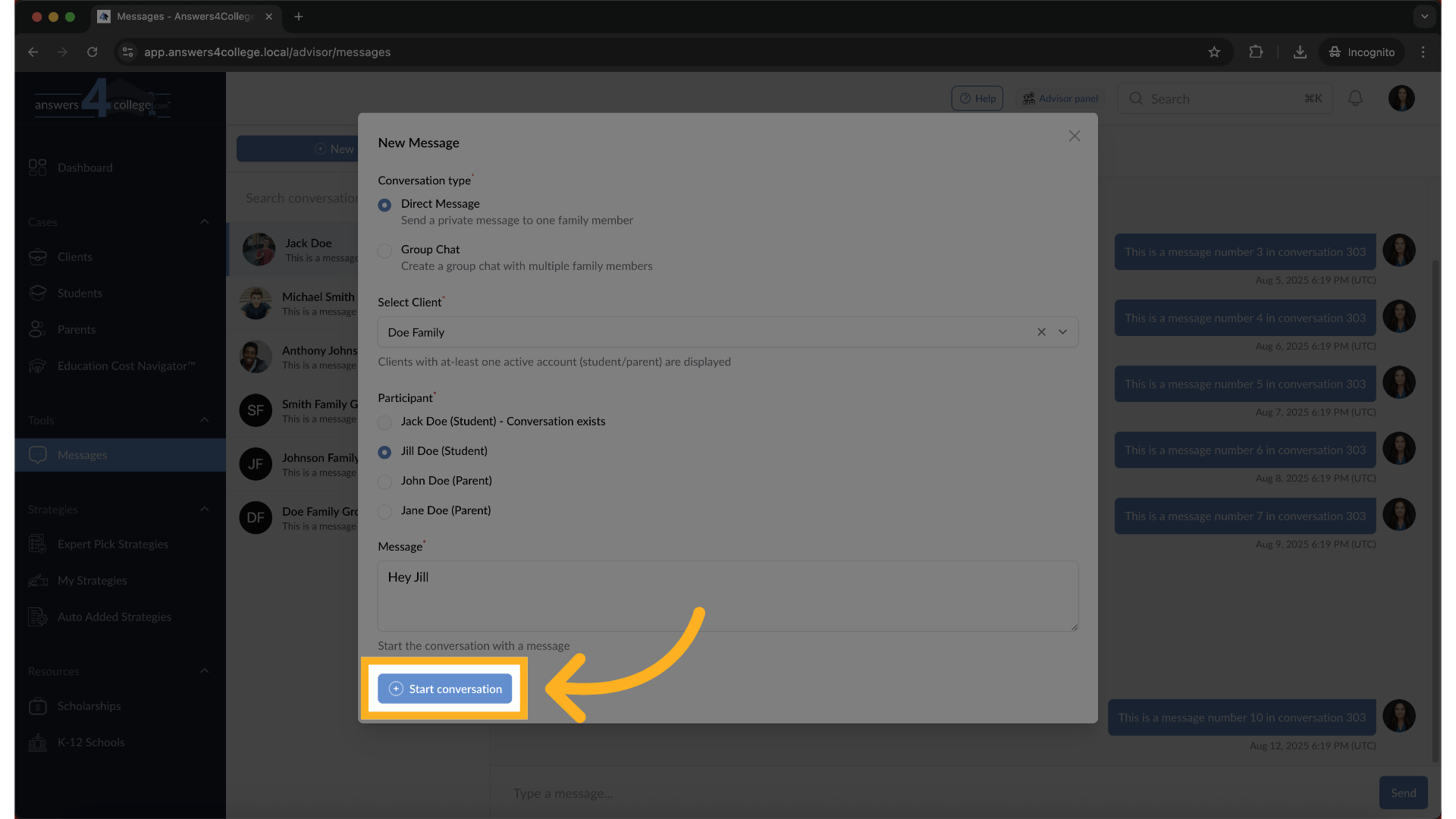Click the user profile avatar

pos(1401,99)
